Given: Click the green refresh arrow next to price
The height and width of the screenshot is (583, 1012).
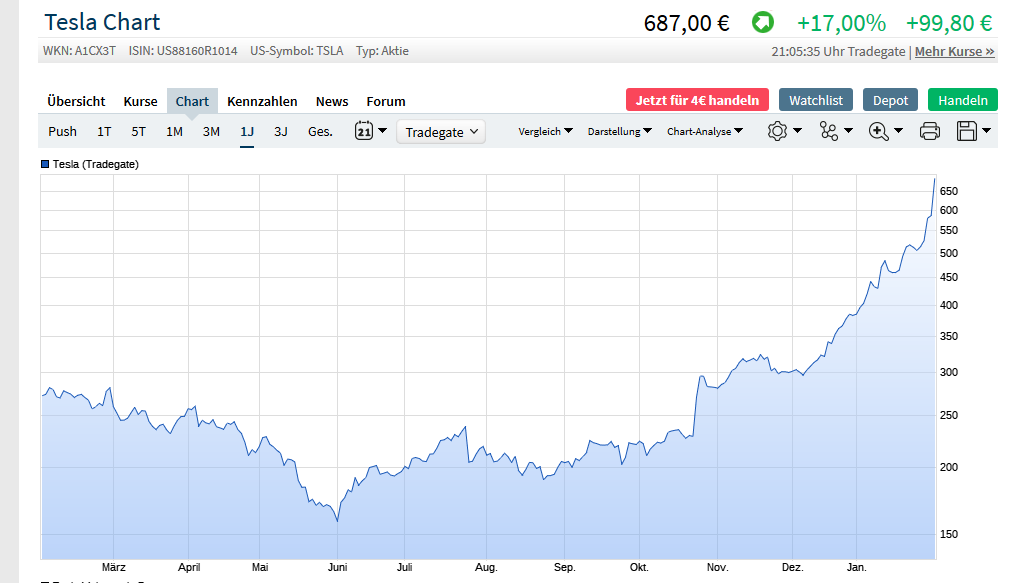Looking at the screenshot, I should 763,21.
